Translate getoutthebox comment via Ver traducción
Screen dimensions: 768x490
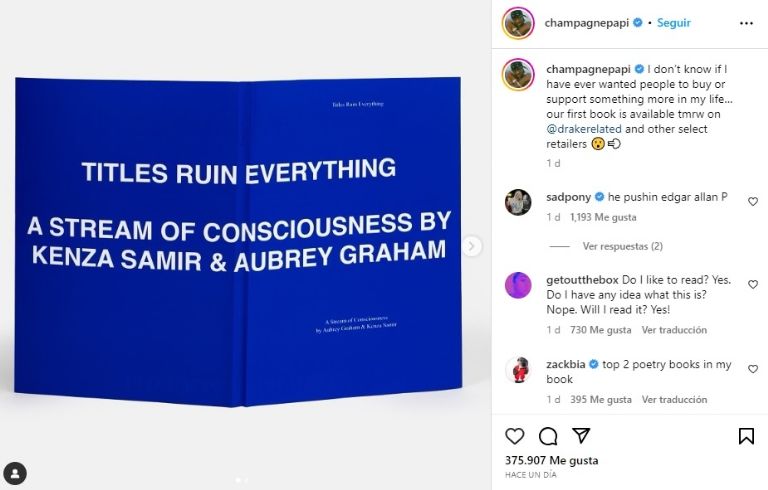[674, 330]
